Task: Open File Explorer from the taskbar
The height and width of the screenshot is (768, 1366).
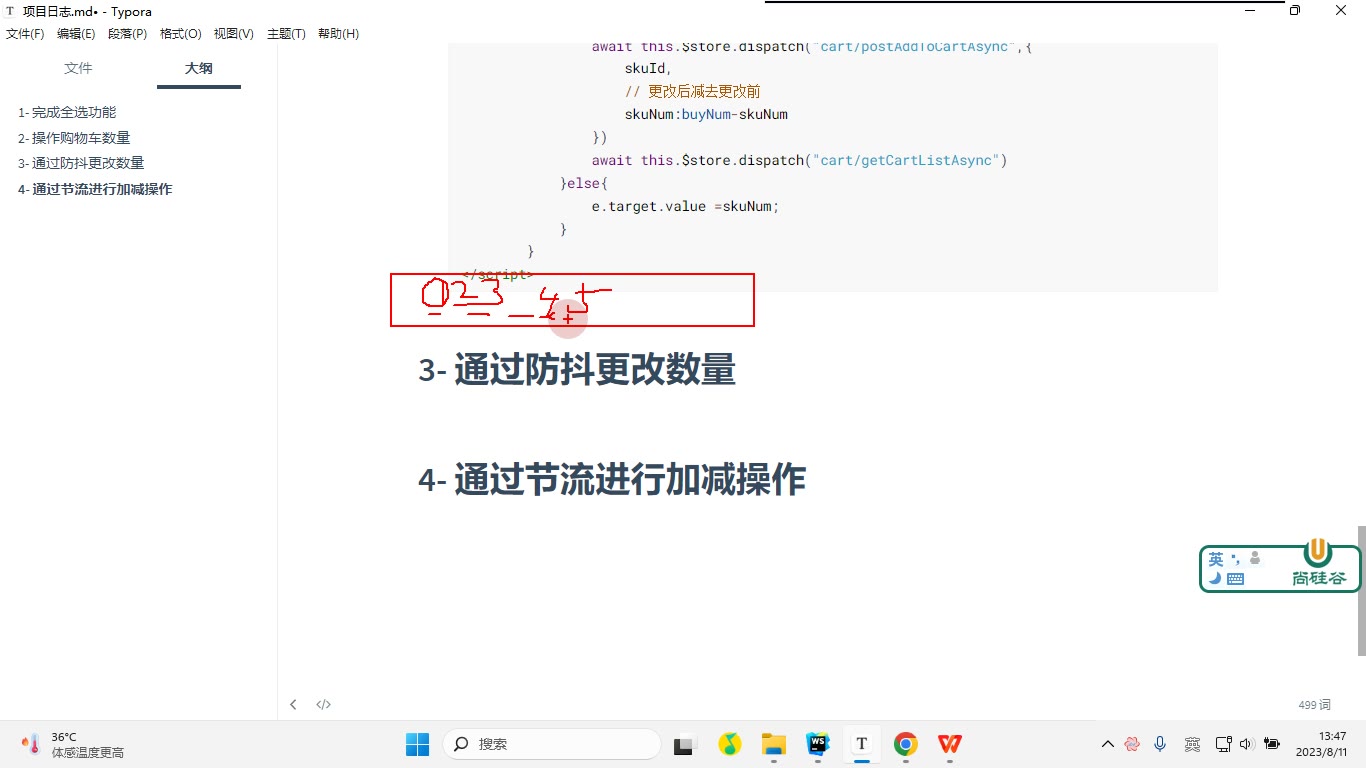Action: click(x=773, y=744)
